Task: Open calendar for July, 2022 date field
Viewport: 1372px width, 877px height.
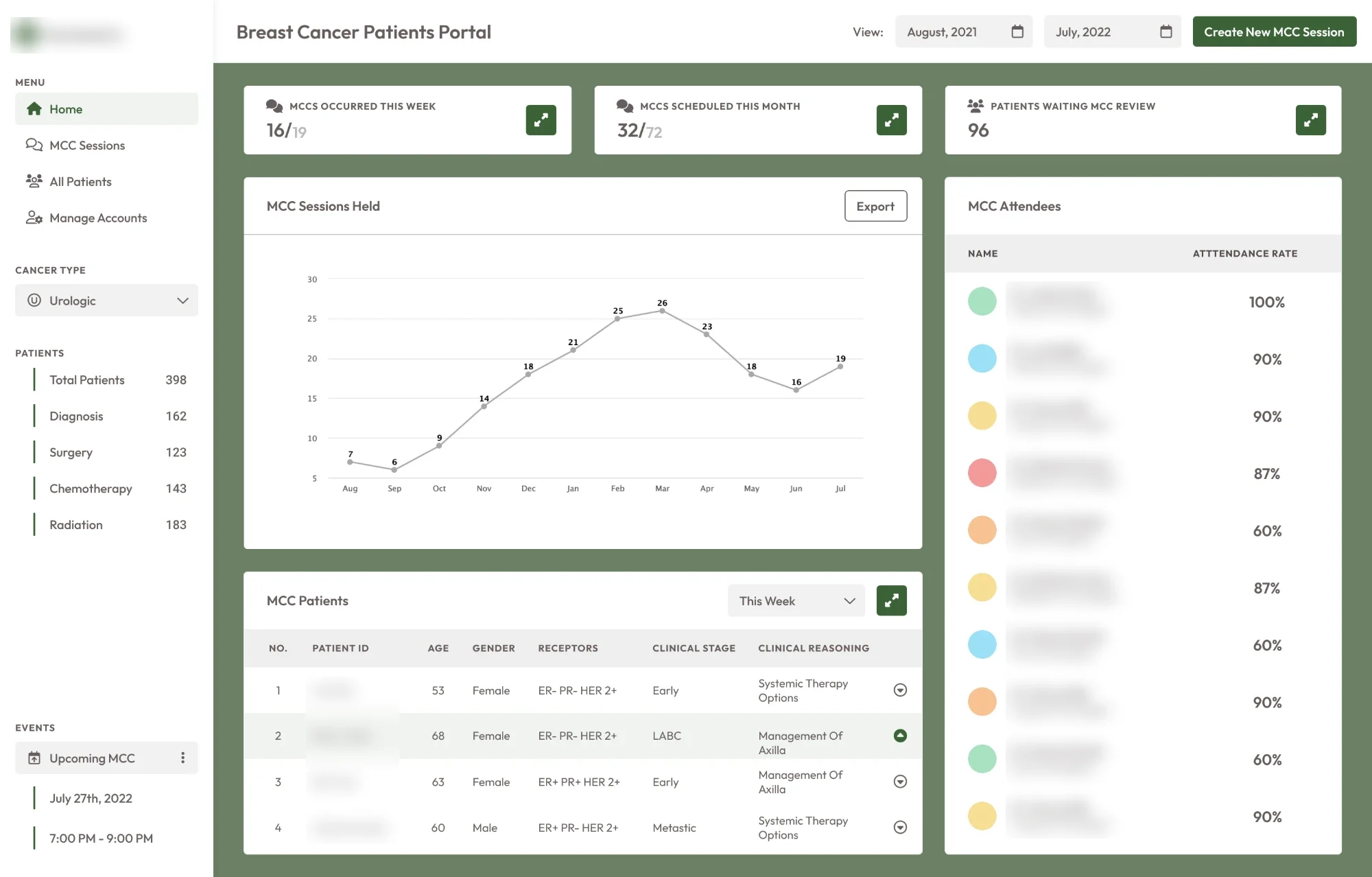Action: click(x=1166, y=32)
